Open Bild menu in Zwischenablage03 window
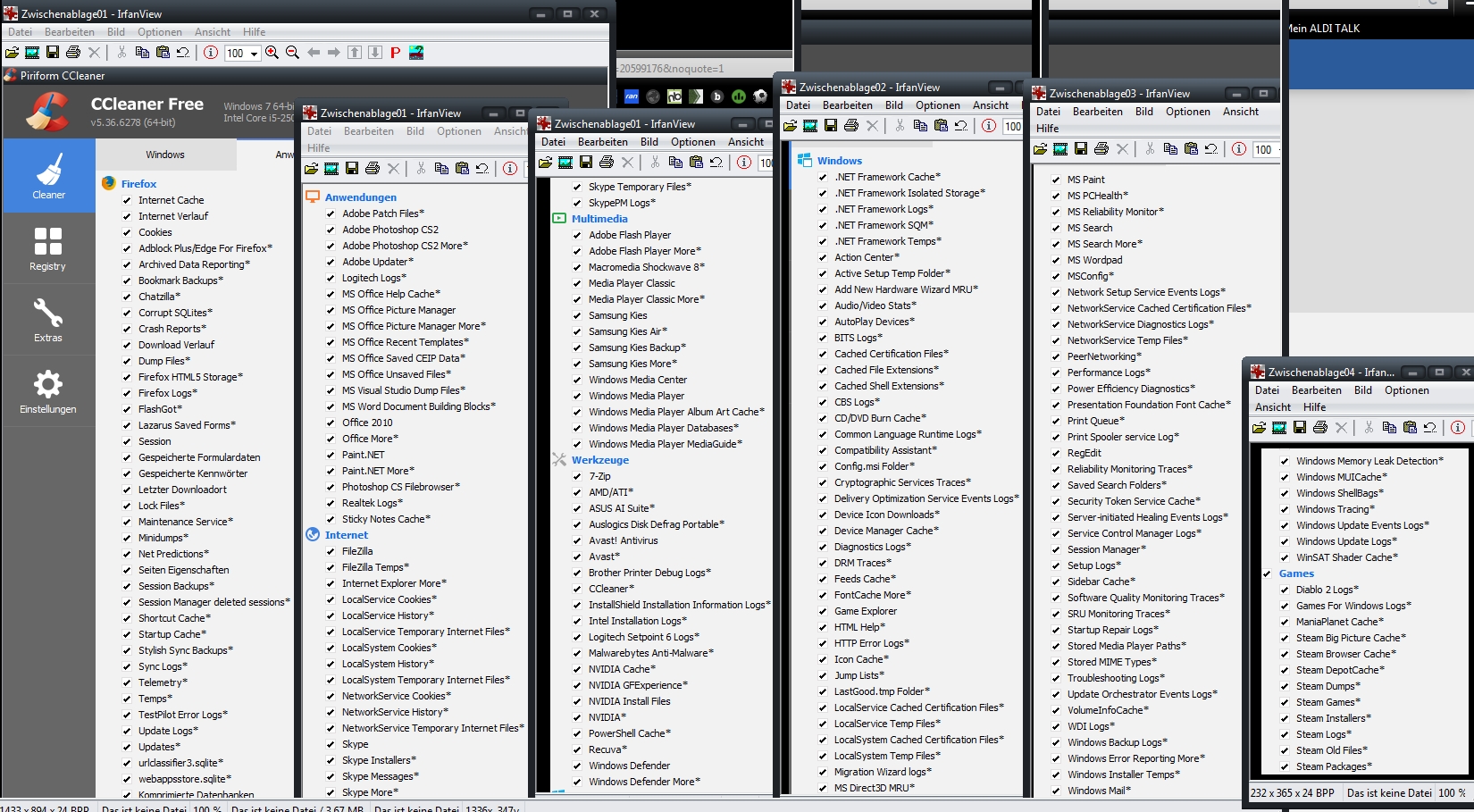1474x812 pixels. [1144, 112]
